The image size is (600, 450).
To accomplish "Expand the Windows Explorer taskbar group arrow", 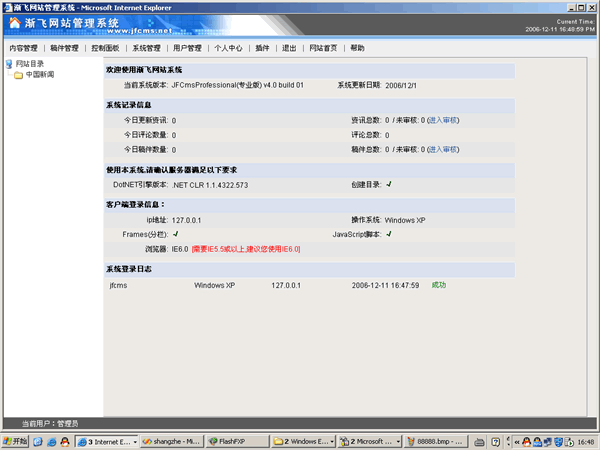I will tap(332, 442).
